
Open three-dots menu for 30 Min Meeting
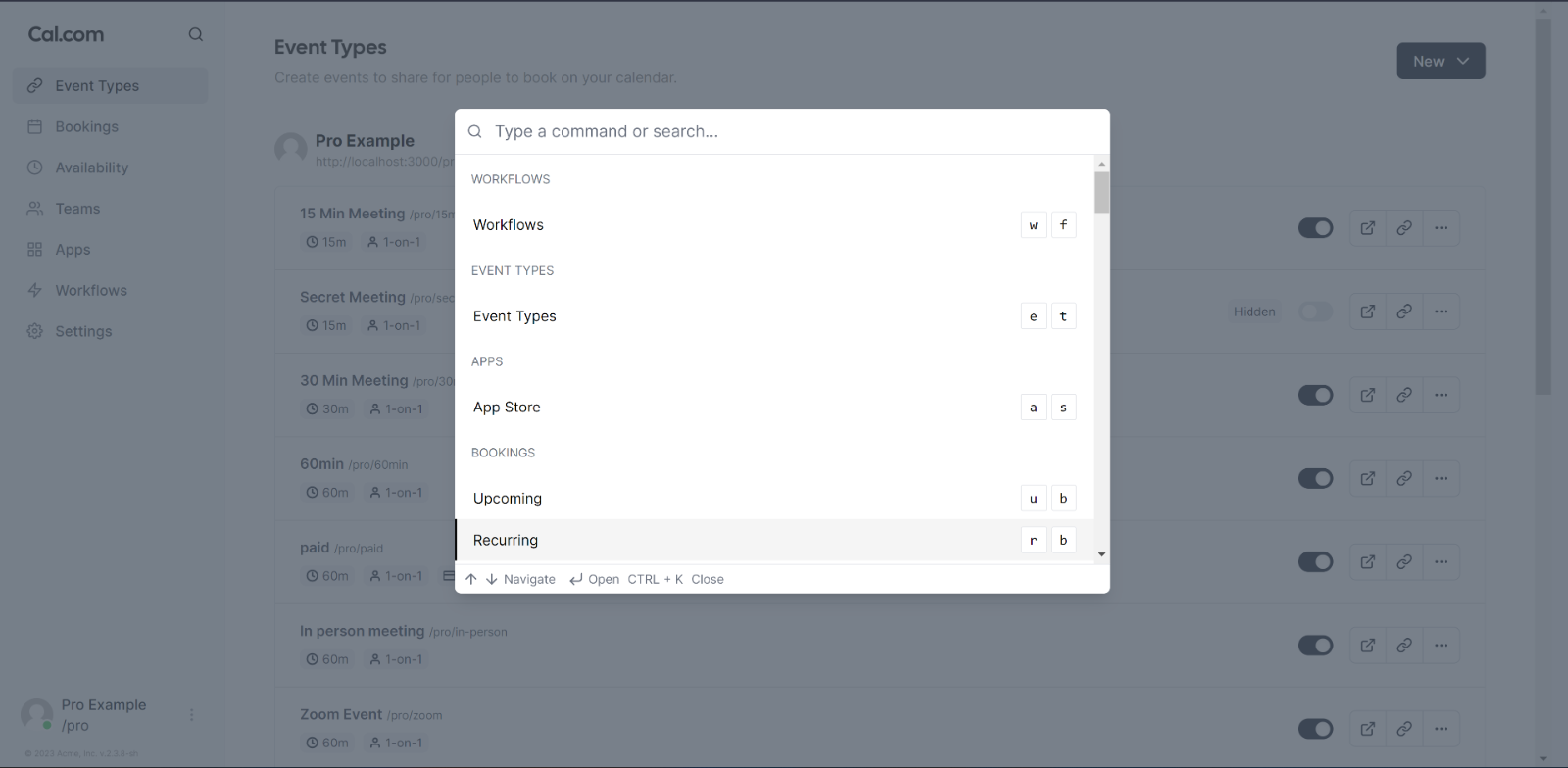coord(1442,395)
